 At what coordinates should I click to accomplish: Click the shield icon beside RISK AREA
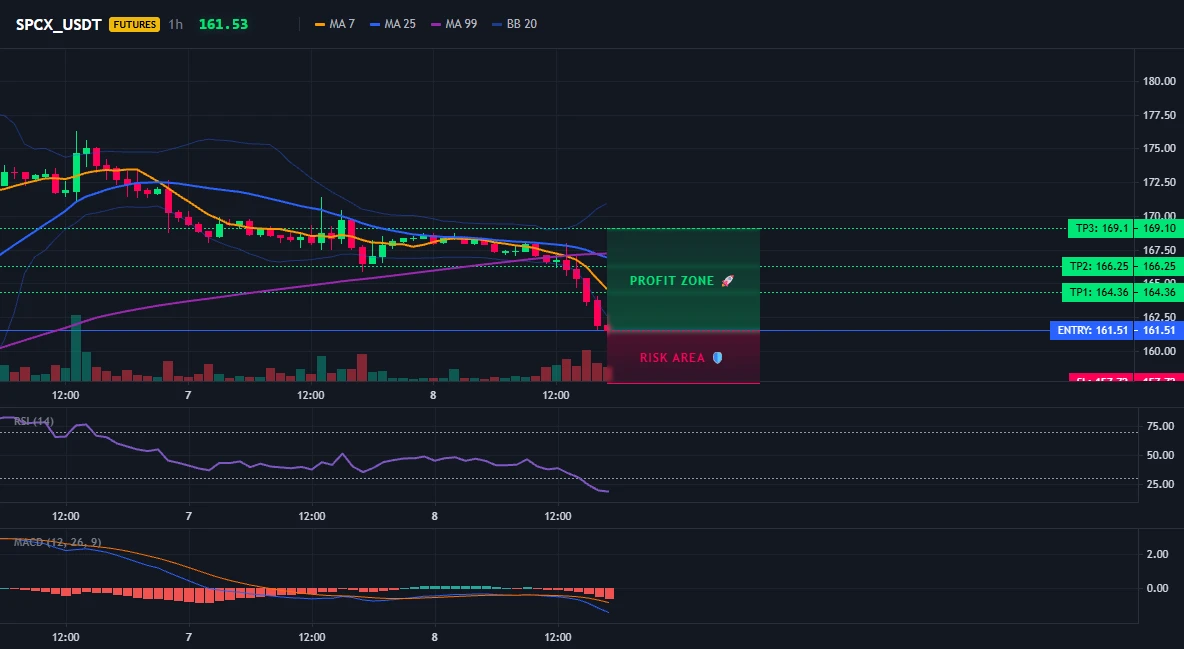(717, 357)
